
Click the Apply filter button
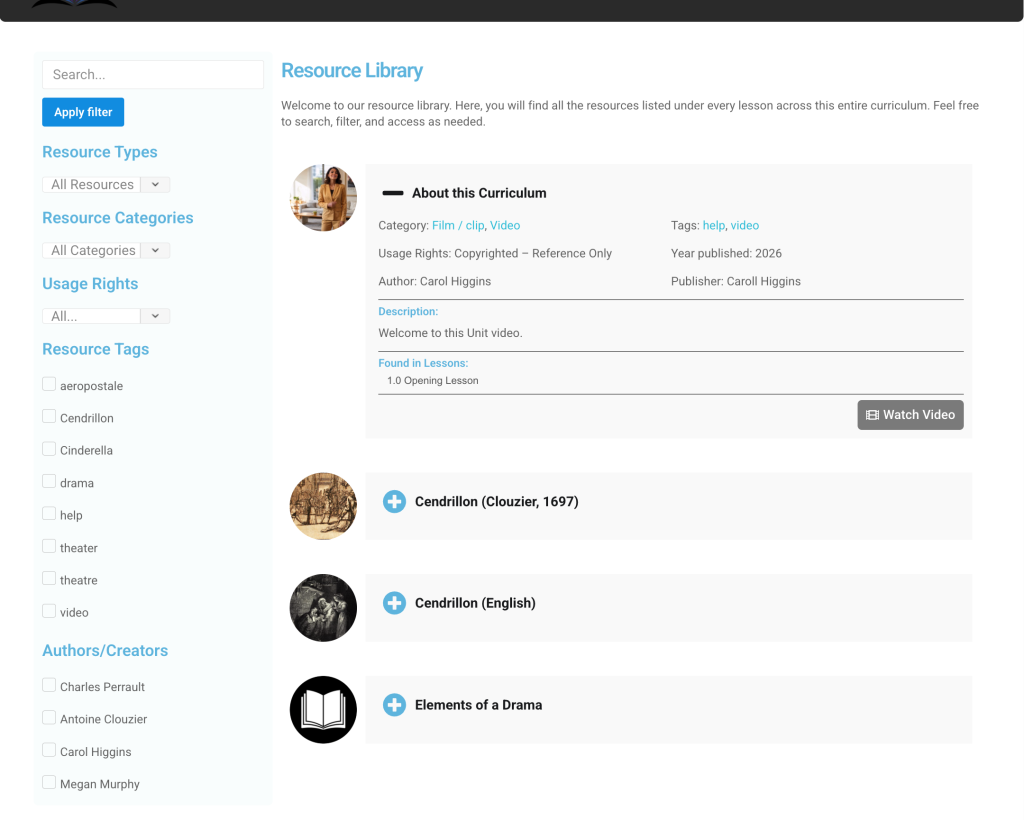83,112
